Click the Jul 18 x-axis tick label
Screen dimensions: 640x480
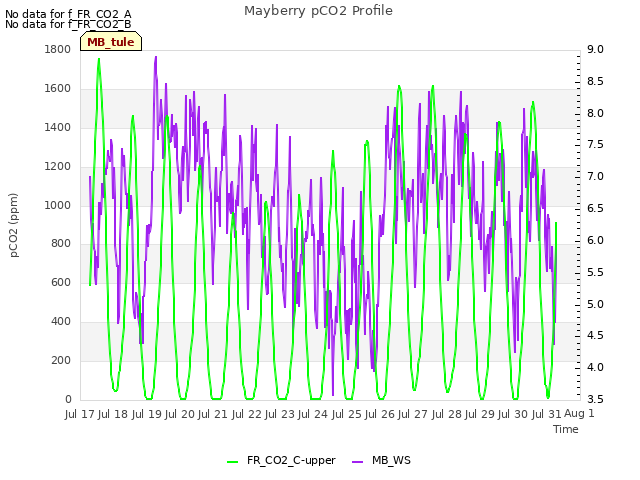(113, 414)
